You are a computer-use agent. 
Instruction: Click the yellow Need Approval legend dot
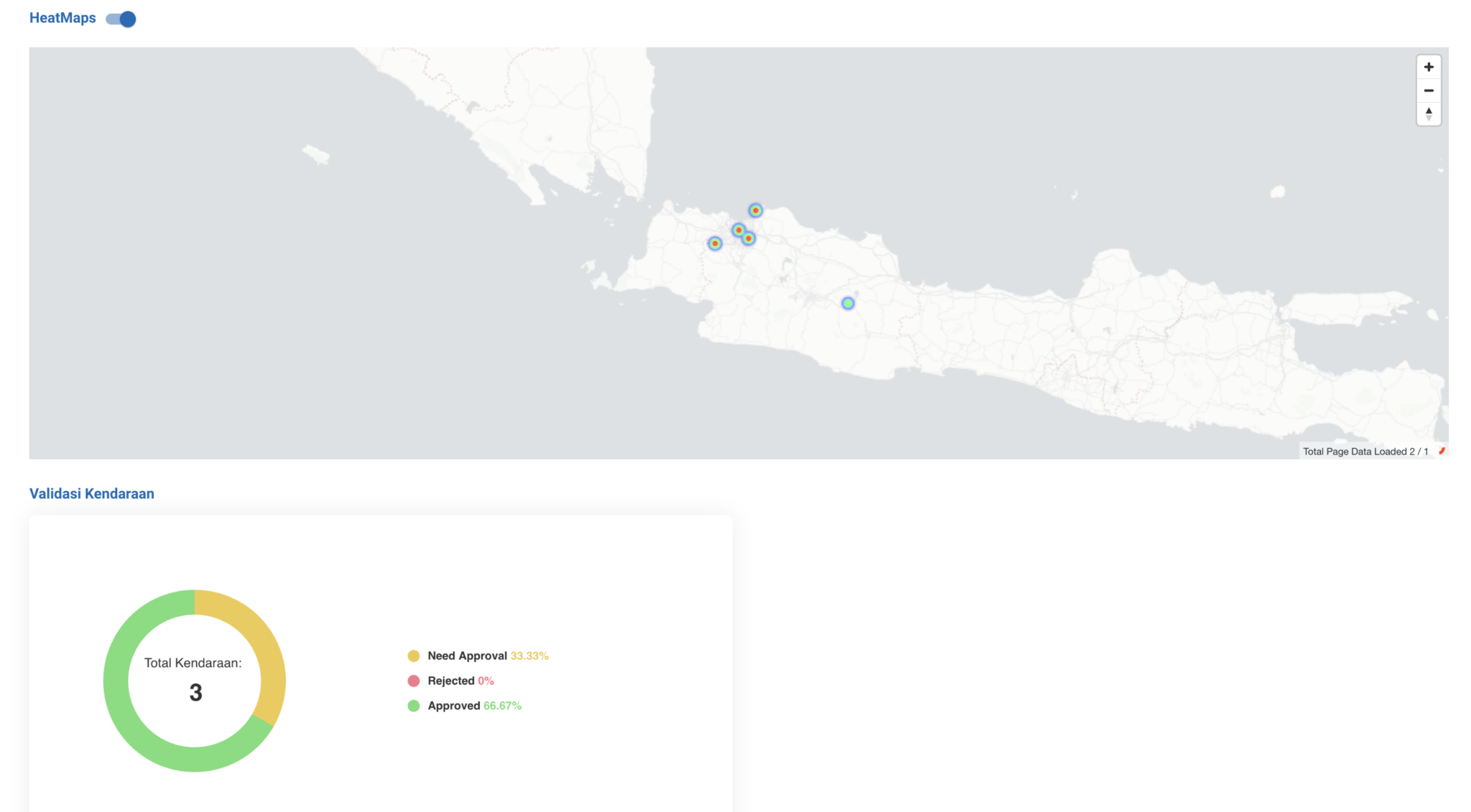pyautogui.click(x=414, y=655)
